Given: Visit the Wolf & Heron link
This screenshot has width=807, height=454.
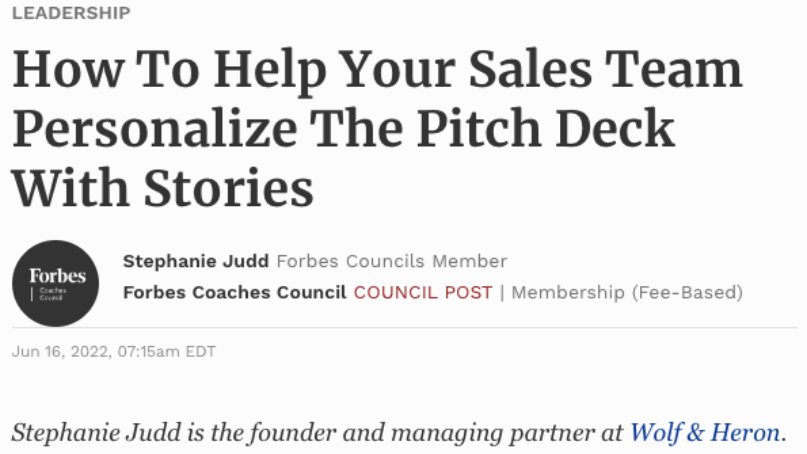Looking at the screenshot, I should coord(704,433).
